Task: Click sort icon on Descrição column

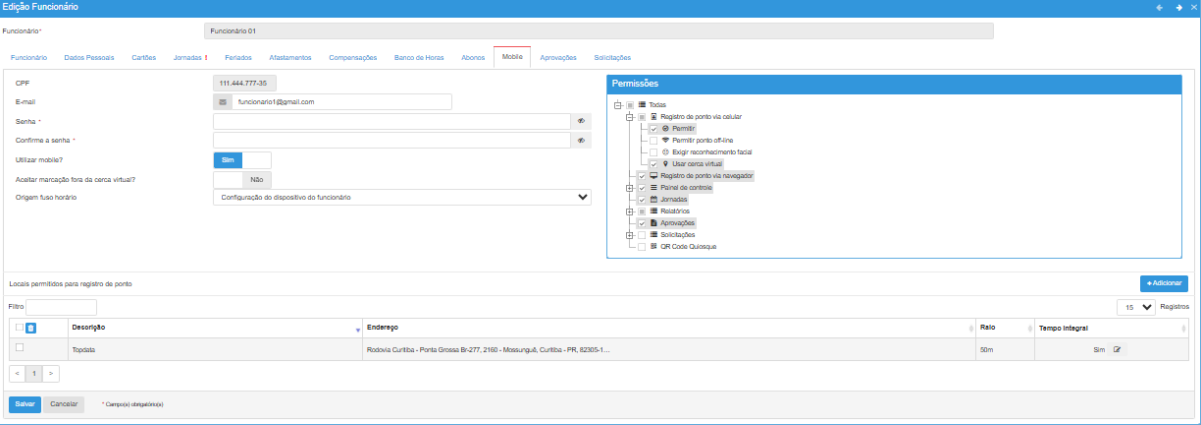Action: 358,329
